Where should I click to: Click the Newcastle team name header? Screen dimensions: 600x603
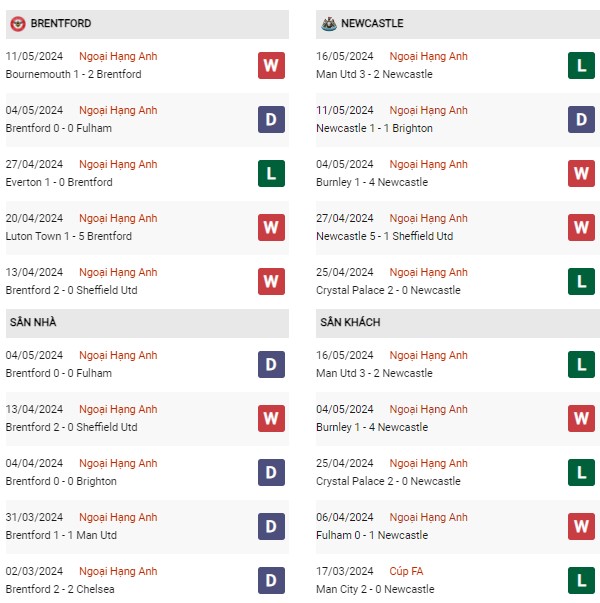372,23
